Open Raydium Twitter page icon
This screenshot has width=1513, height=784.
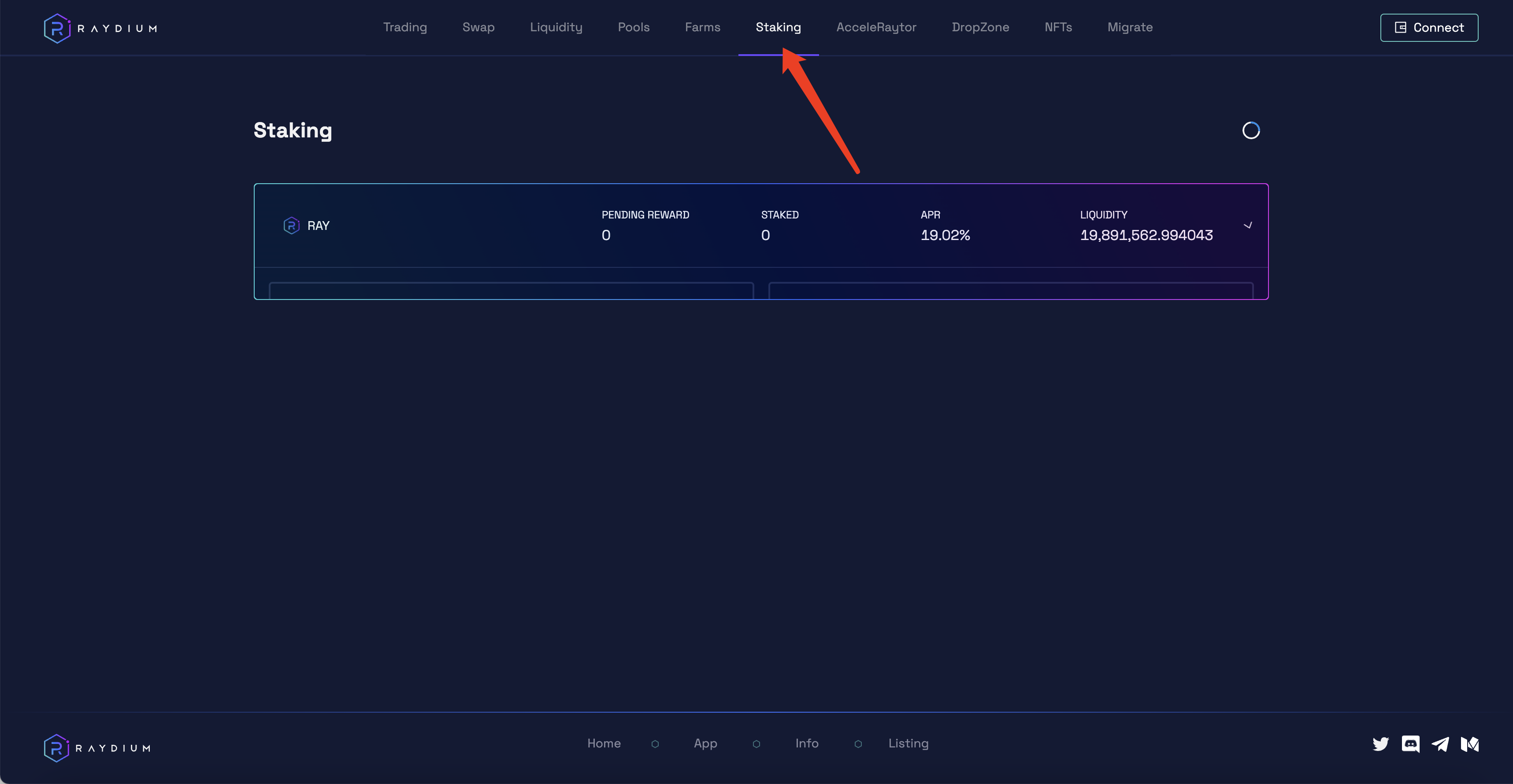point(1380,744)
